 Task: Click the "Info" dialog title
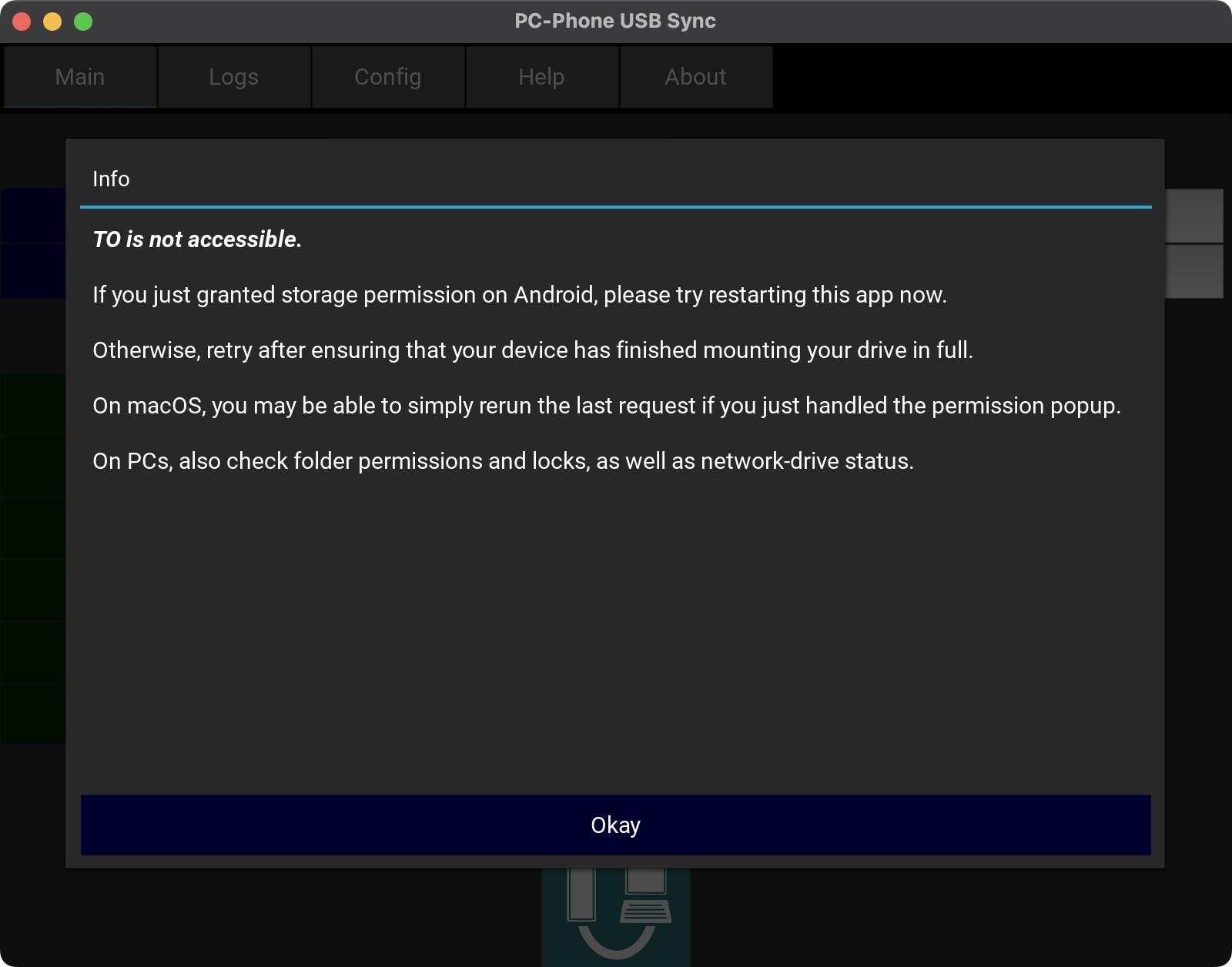tap(111, 179)
